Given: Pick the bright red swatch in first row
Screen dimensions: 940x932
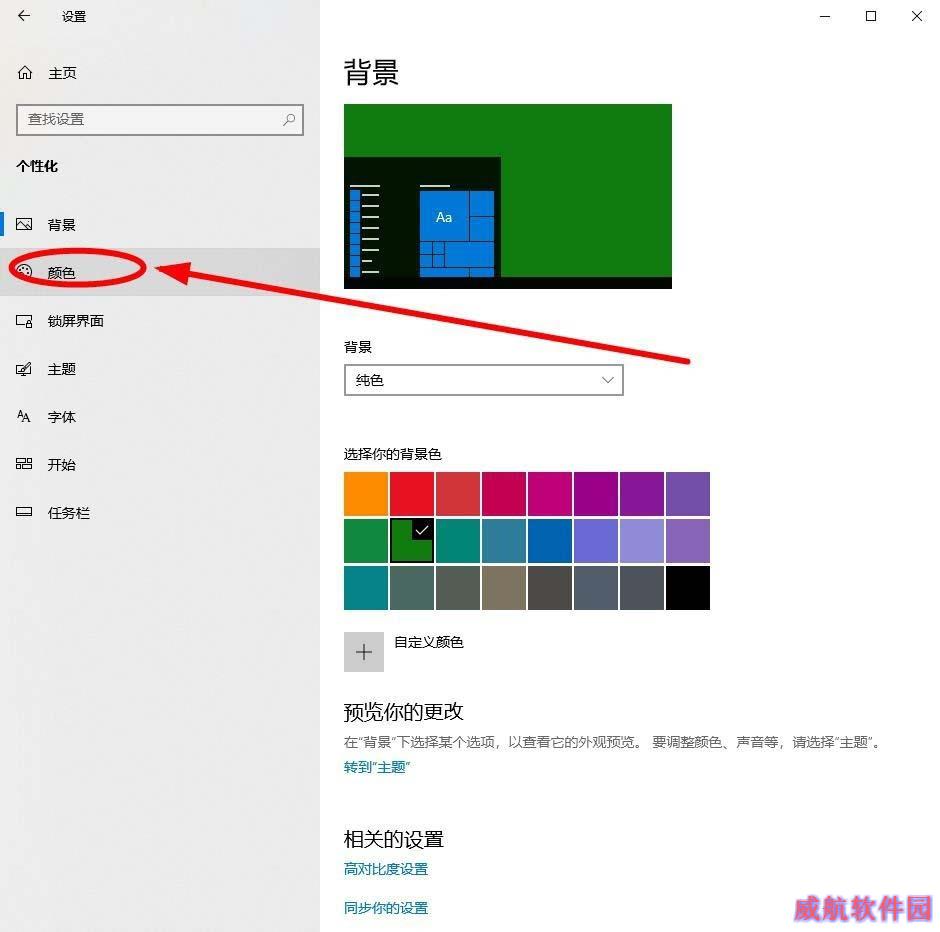Looking at the screenshot, I should click(x=412, y=494).
